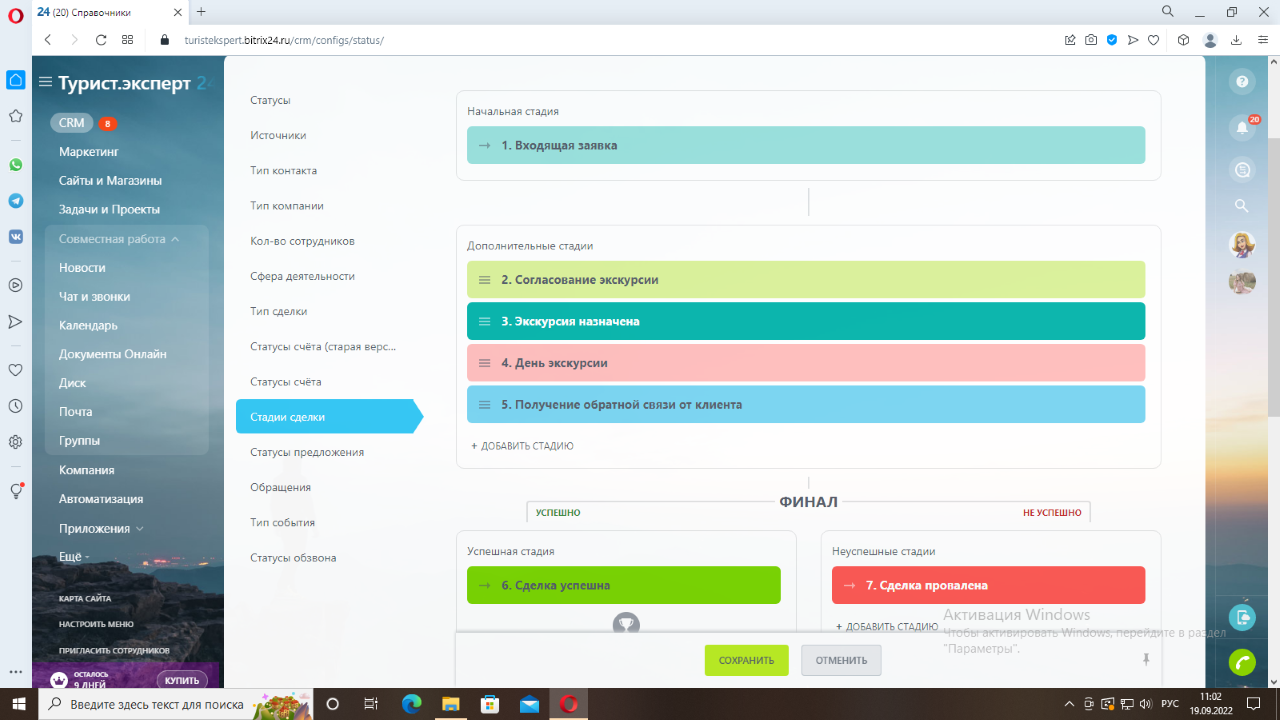Click Пригласить сотрудников link
Viewport: 1280px width, 720px height.
(x=114, y=650)
